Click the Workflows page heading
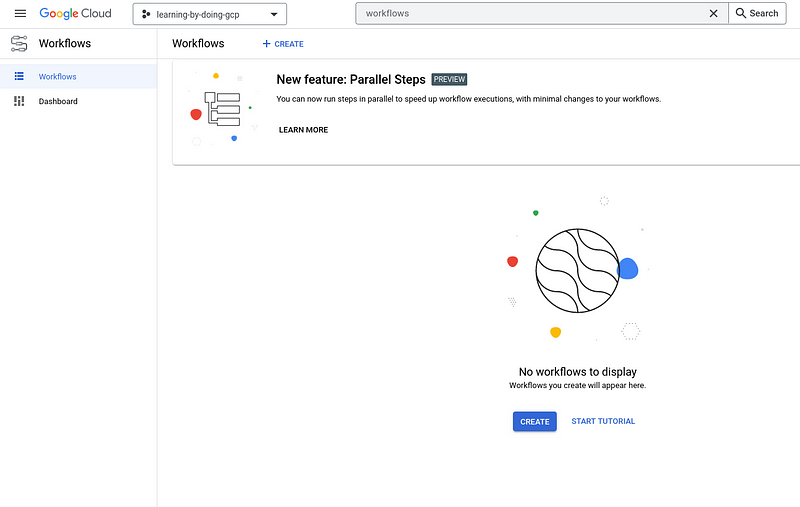800x507 pixels. click(x=198, y=43)
